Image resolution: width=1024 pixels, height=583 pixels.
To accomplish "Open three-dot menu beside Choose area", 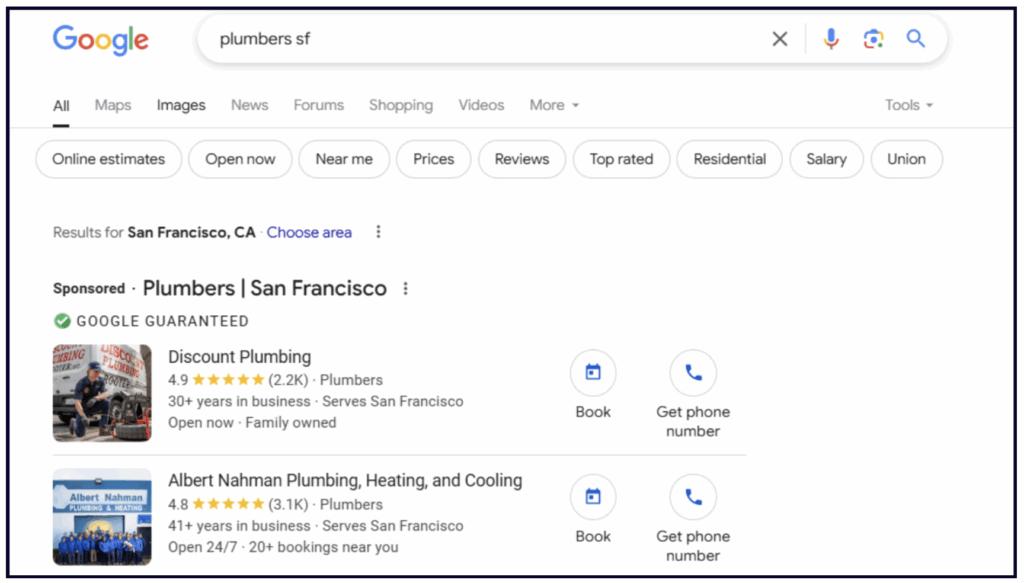I will pyautogui.click(x=378, y=232).
